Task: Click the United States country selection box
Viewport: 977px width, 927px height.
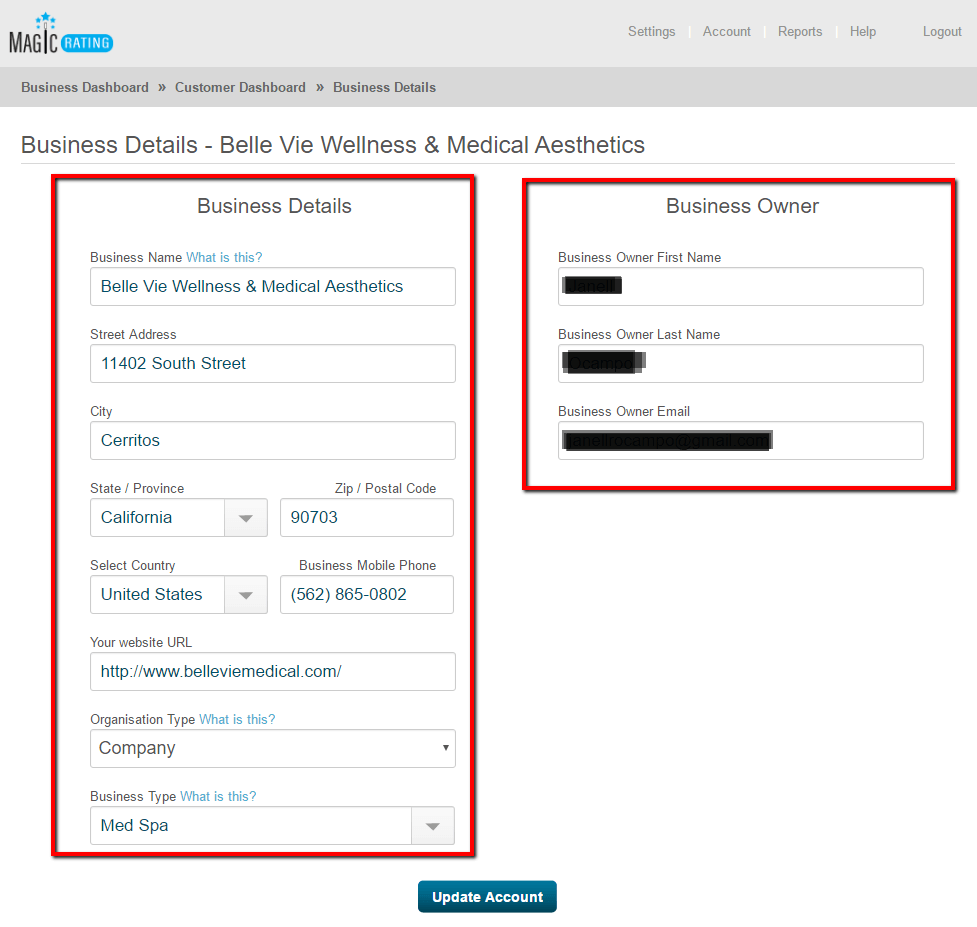Action: coord(158,595)
